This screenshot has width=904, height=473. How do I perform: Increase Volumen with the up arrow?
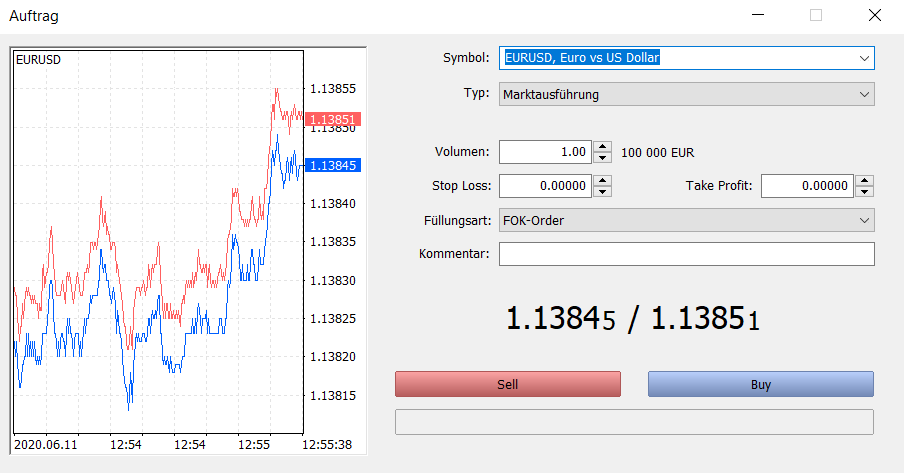[x=602, y=147]
